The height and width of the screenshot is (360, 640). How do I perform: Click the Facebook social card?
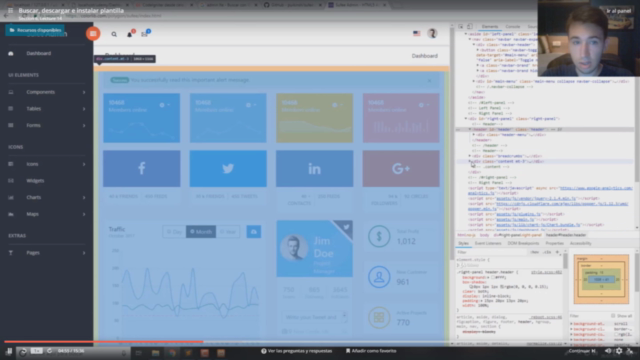[x=142, y=168]
